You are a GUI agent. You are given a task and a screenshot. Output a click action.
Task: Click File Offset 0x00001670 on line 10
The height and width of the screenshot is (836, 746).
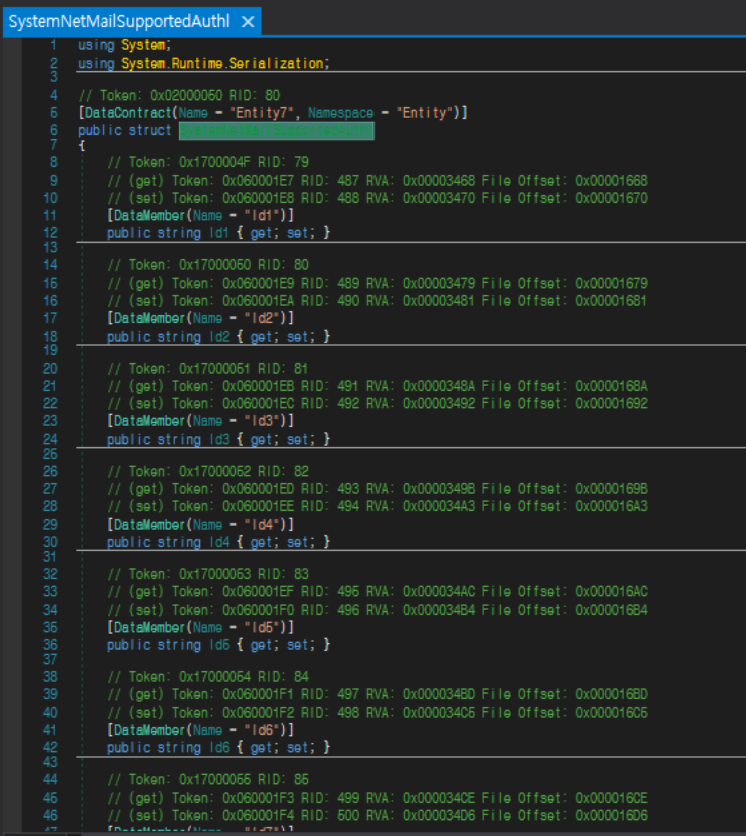coord(611,198)
